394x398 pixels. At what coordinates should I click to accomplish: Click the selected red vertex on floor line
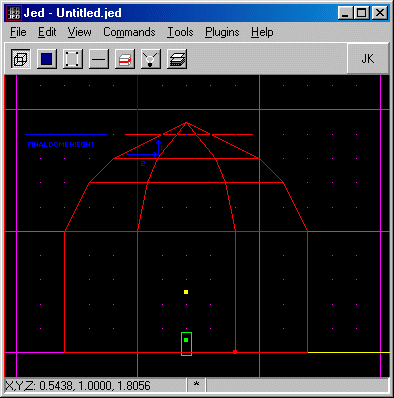click(235, 352)
